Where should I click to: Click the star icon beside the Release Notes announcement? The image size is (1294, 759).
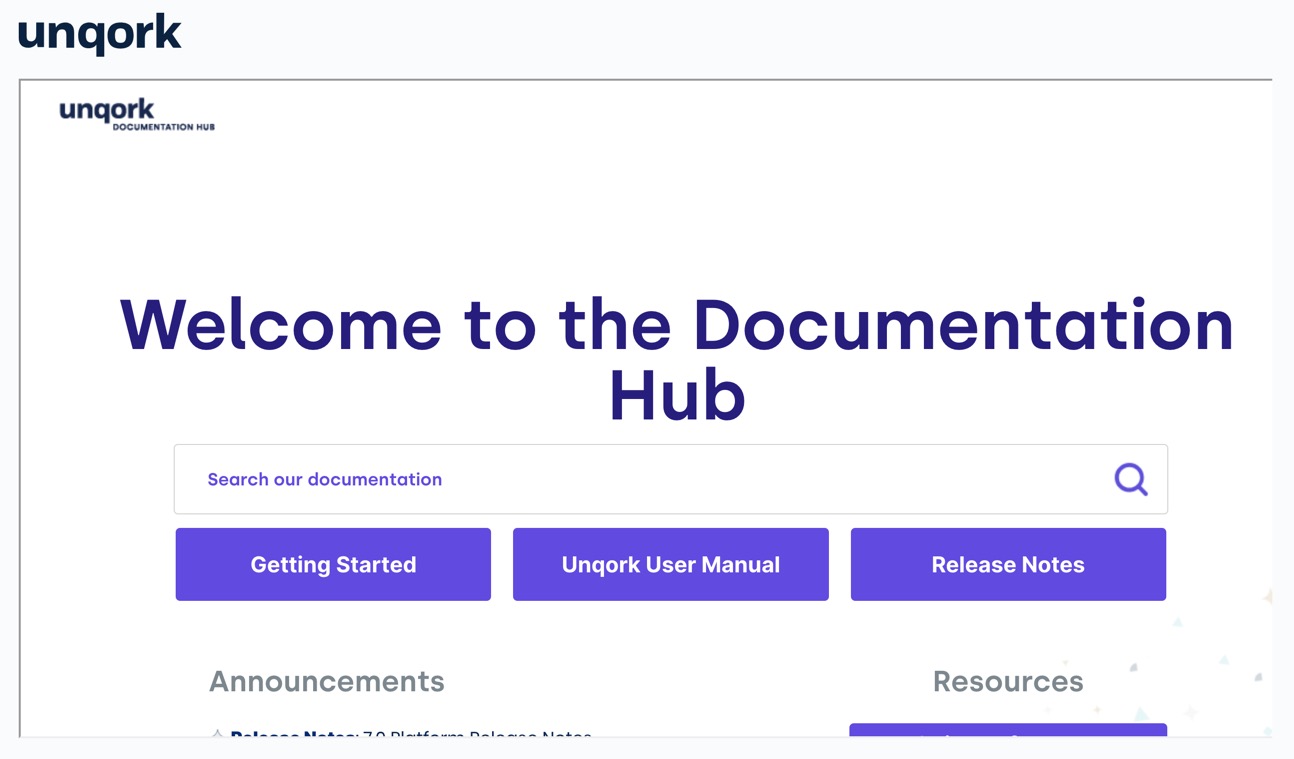[217, 734]
